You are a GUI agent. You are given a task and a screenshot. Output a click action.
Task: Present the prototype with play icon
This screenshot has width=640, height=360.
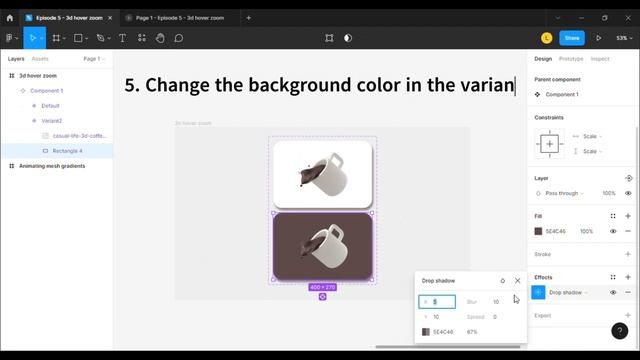click(x=599, y=38)
